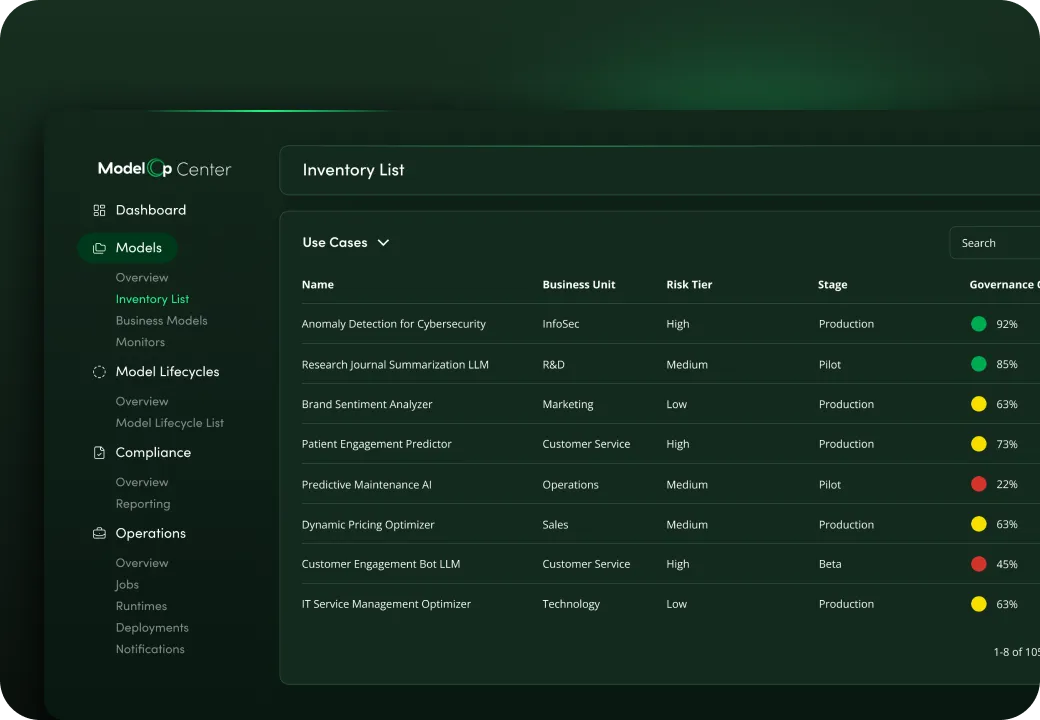Sort by Name column header
The height and width of the screenshot is (720, 1040).
(x=318, y=284)
